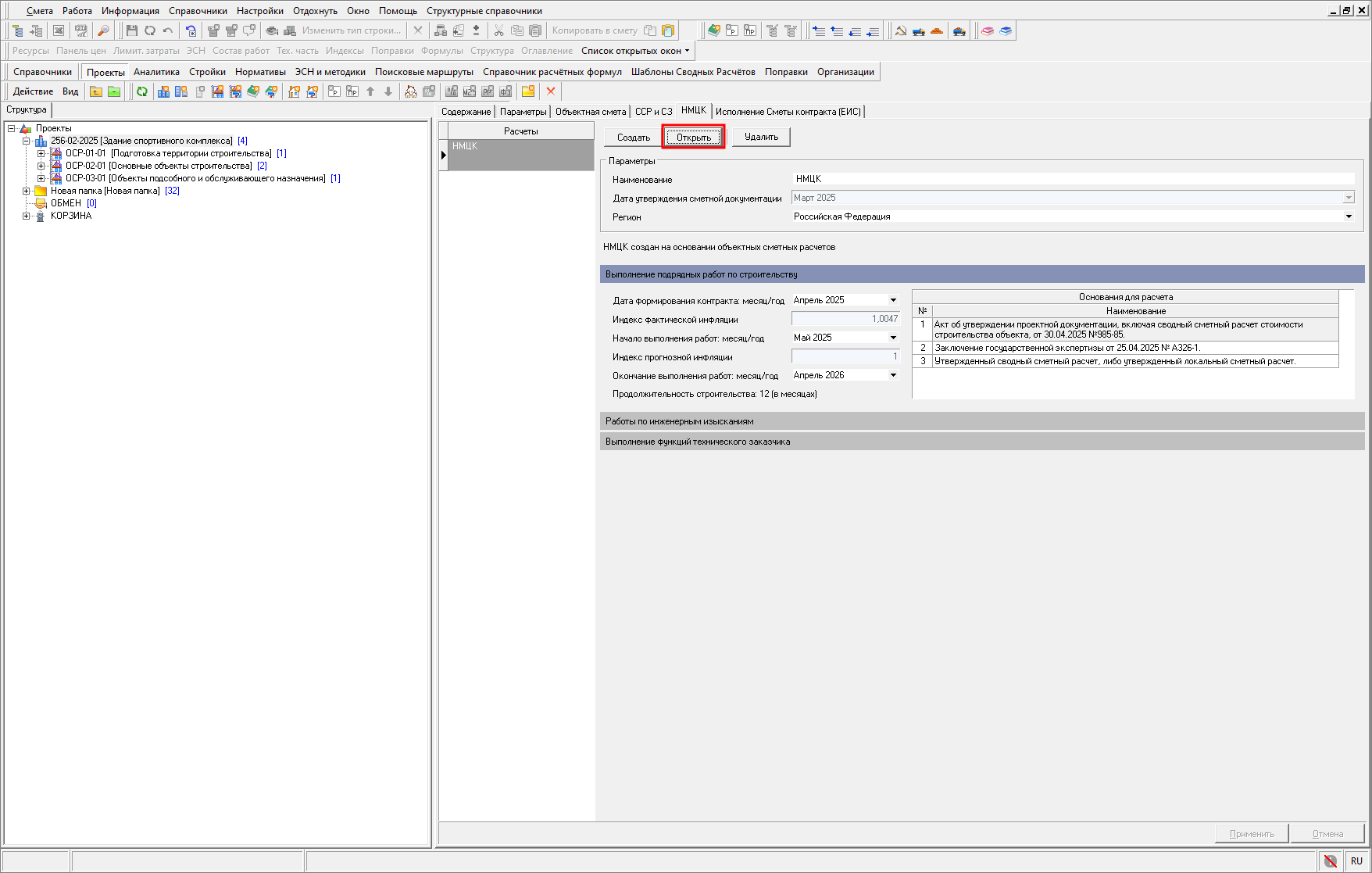This screenshot has height=873, width=1372.
Task: Click the red X delete icon
Action: (x=551, y=91)
